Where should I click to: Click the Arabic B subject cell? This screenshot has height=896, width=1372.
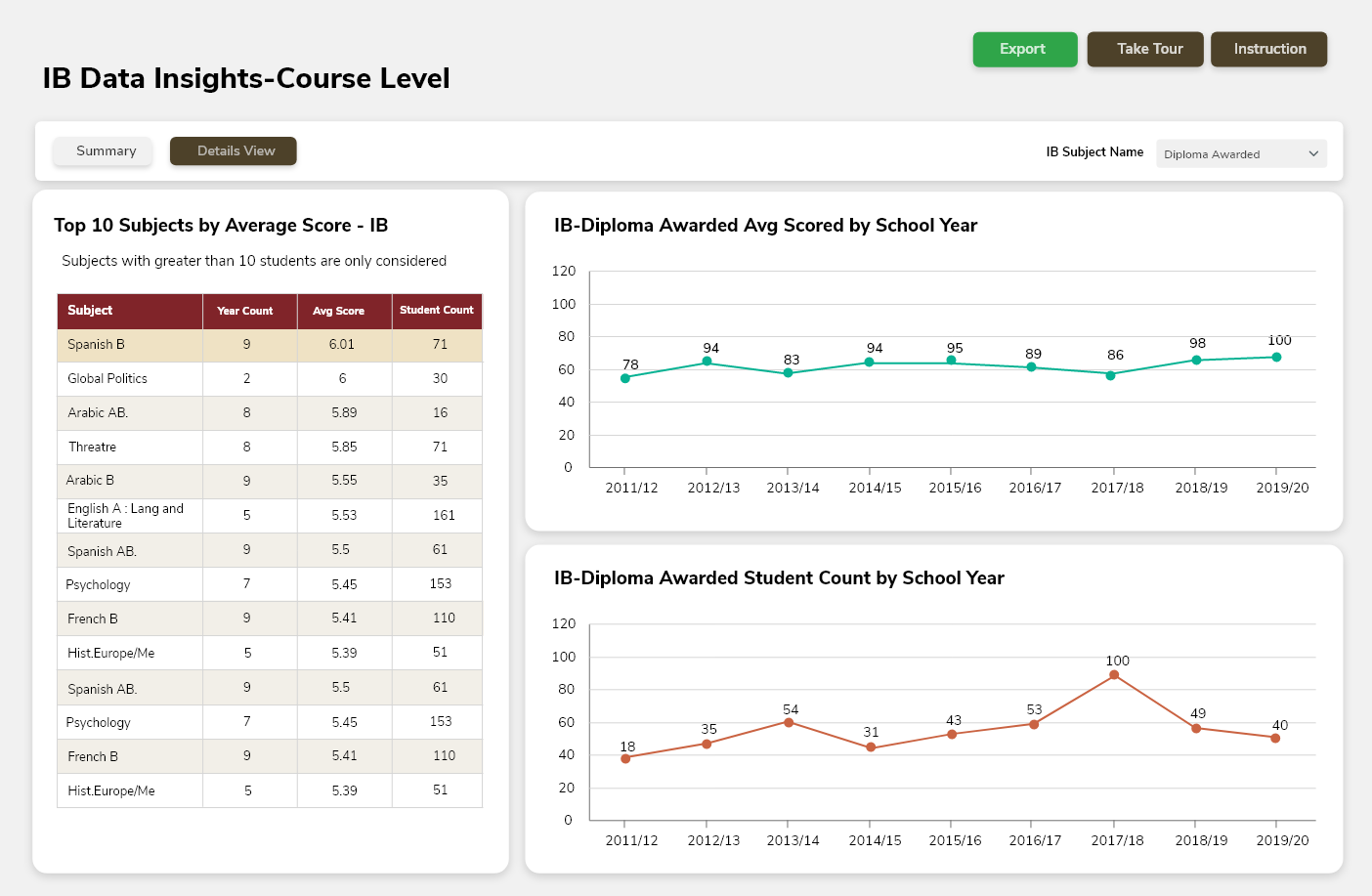[130, 481]
